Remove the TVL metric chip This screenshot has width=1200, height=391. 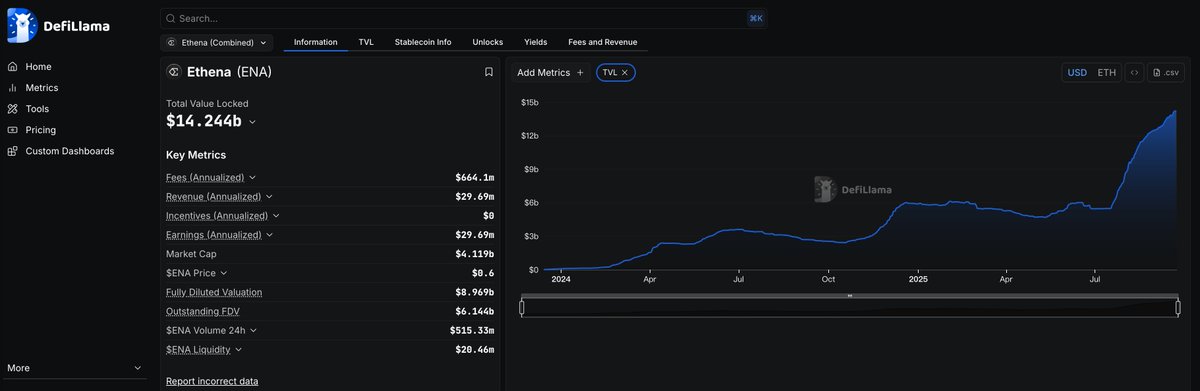(624, 72)
